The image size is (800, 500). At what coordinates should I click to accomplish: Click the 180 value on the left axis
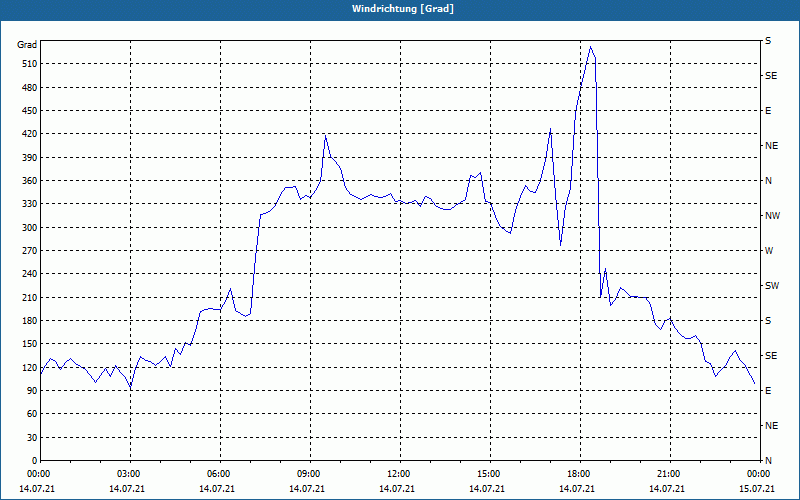pyautogui.click(x=28, y=321)
